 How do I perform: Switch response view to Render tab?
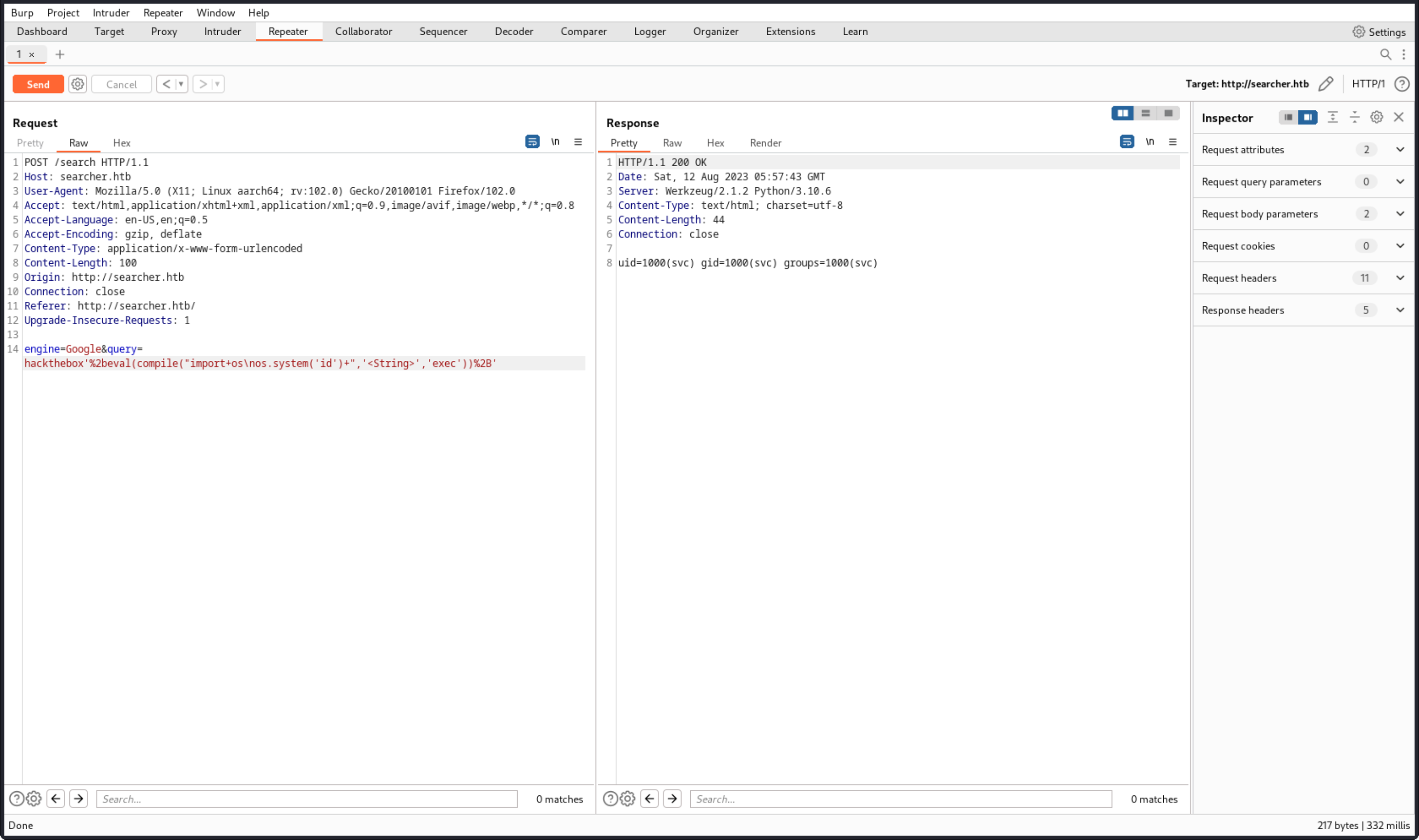765,143
